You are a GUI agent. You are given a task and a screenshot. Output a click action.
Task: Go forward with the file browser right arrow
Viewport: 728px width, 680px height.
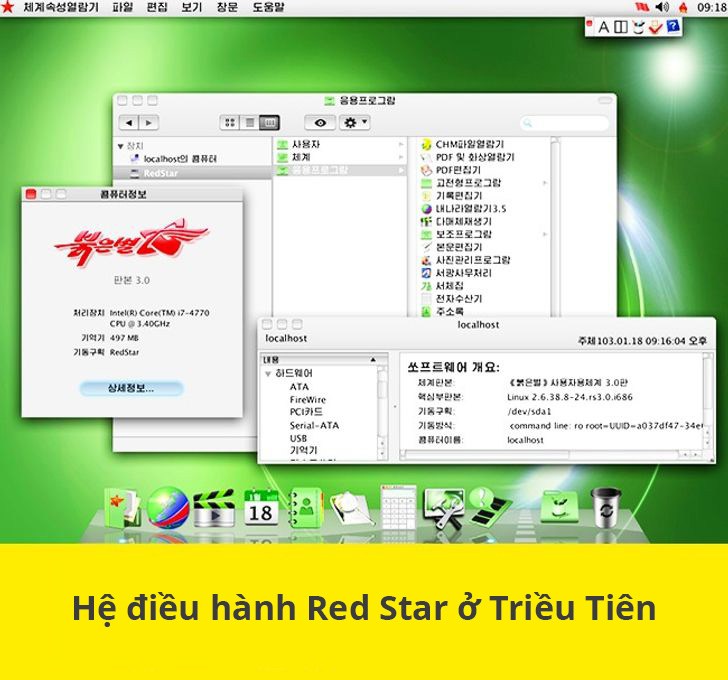(149, 123)
